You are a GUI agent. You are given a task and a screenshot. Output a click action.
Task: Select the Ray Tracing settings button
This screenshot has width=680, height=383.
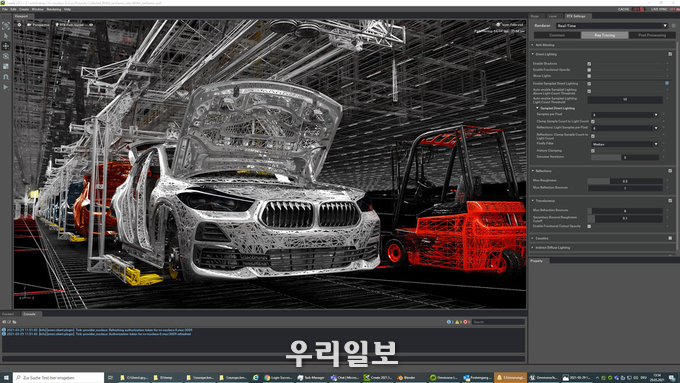tap(605, 35)
